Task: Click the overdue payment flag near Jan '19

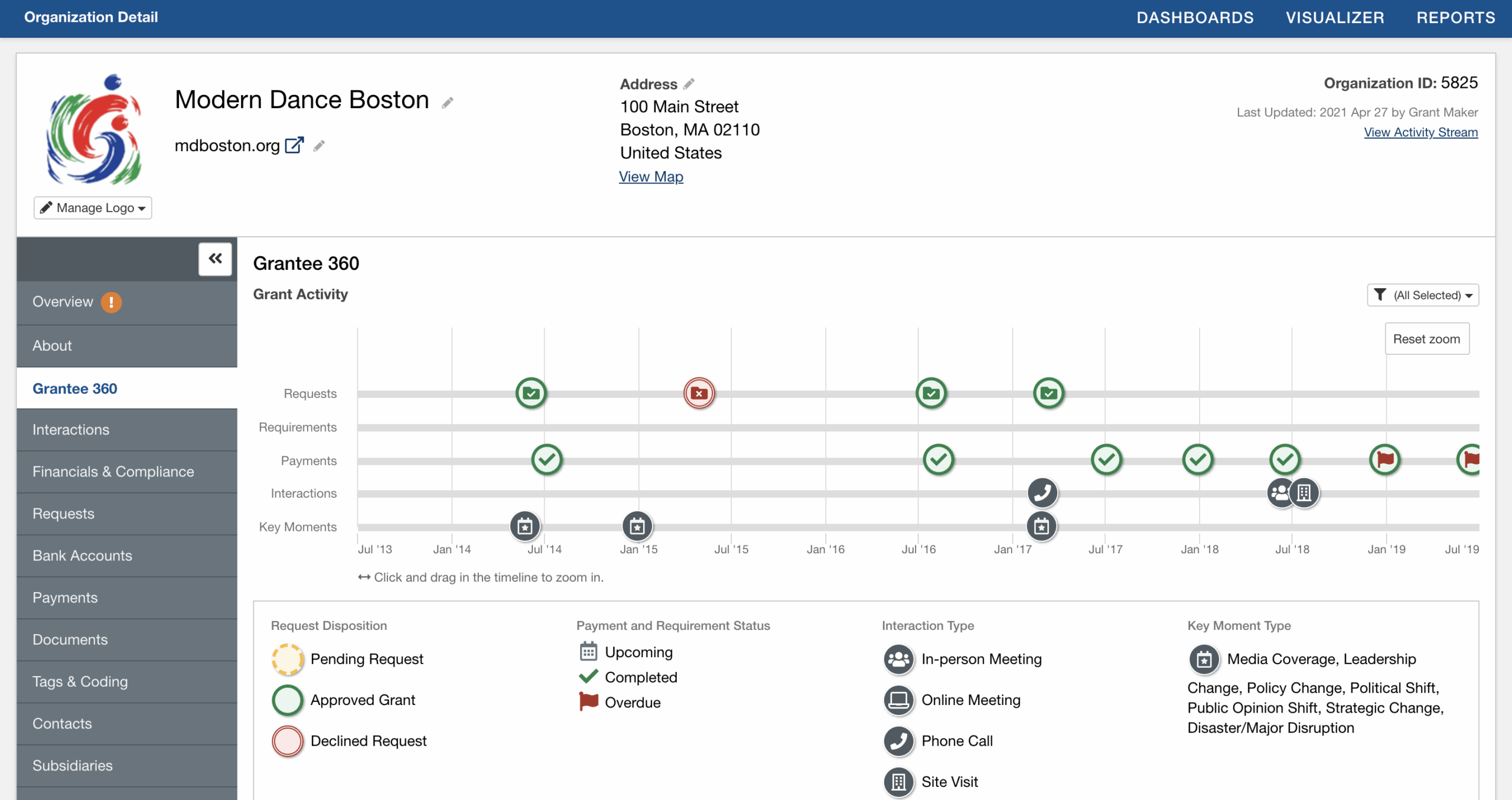Action: pos(1386,460)
